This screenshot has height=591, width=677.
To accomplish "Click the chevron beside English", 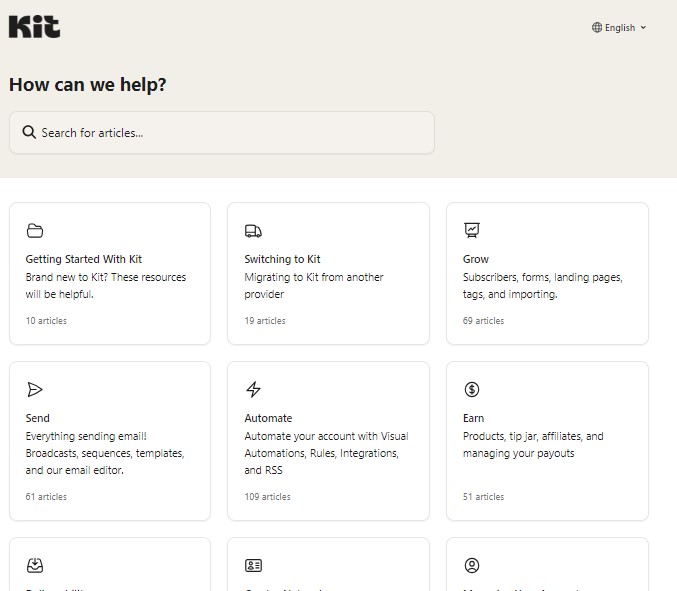I will pos(643,28).
